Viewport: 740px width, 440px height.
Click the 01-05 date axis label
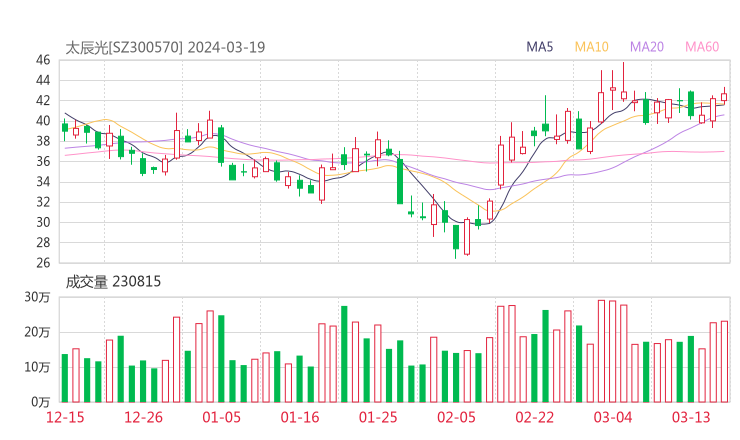point(221,417)
